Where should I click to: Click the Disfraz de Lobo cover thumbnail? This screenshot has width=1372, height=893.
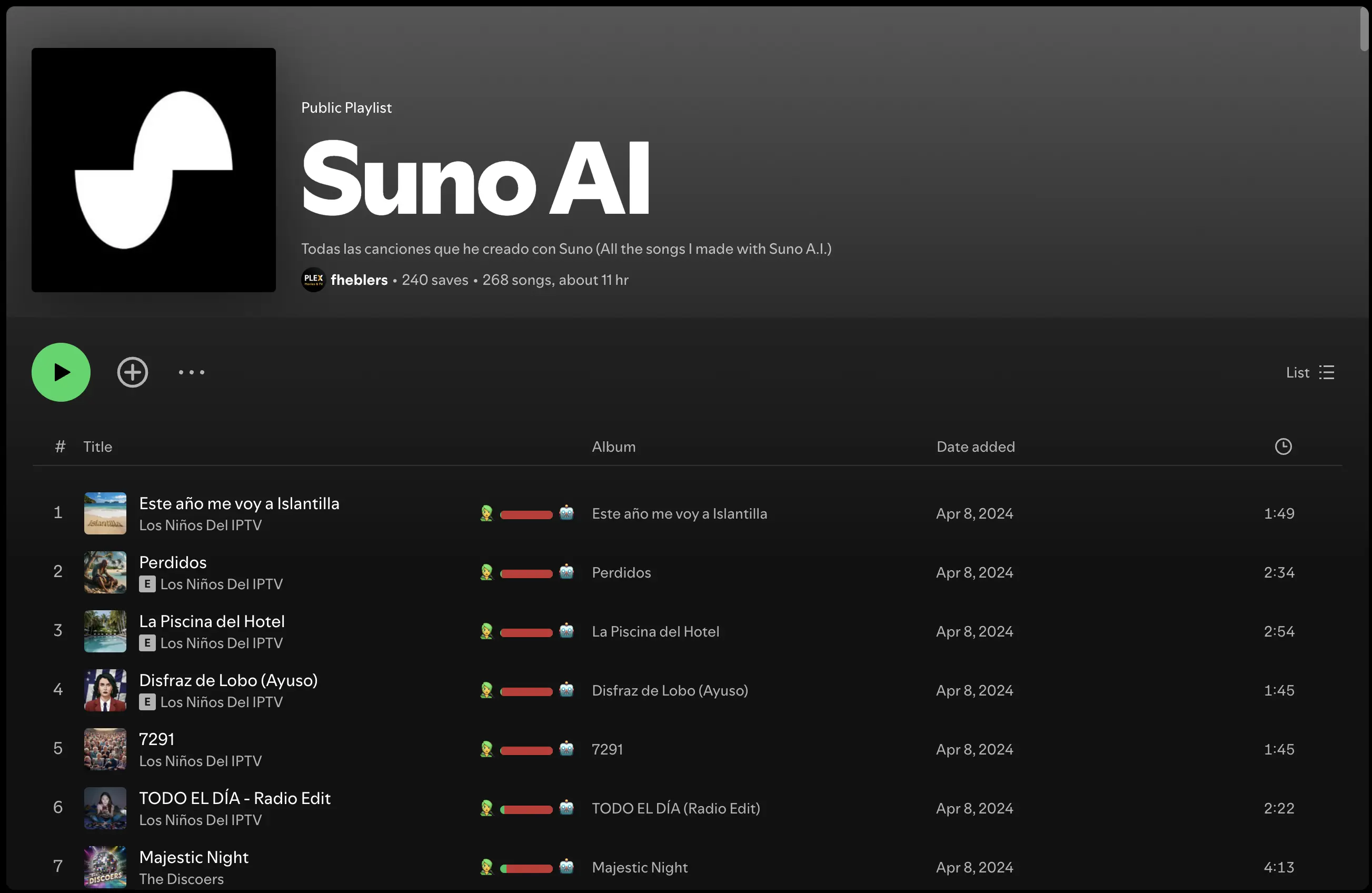(x=105, y=690)
